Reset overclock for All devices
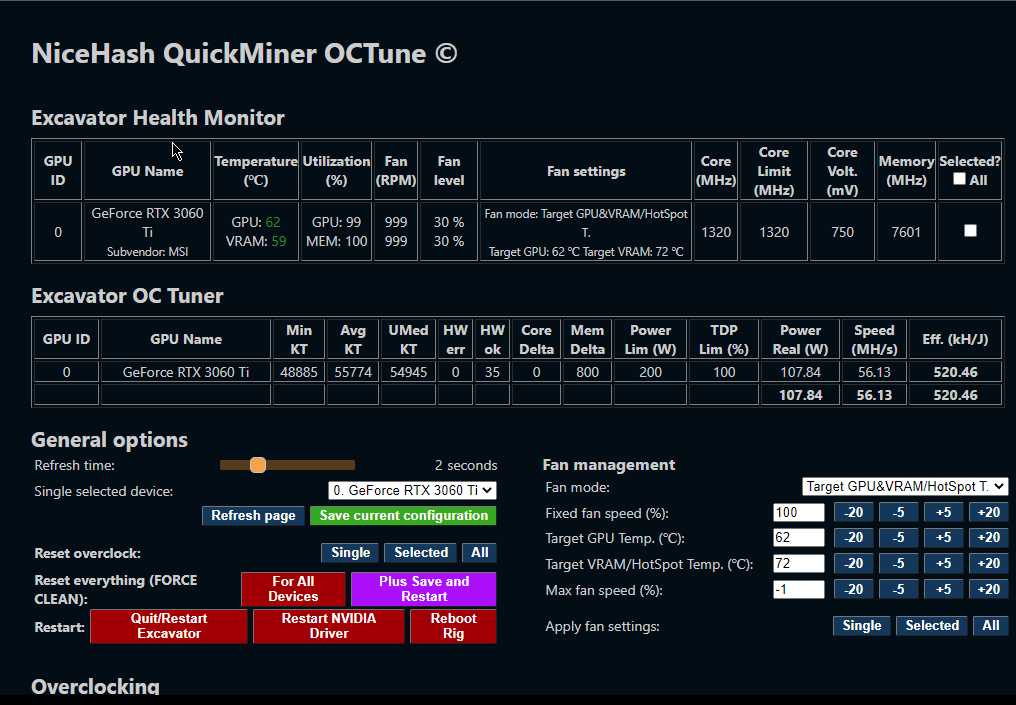 (479, 553)
